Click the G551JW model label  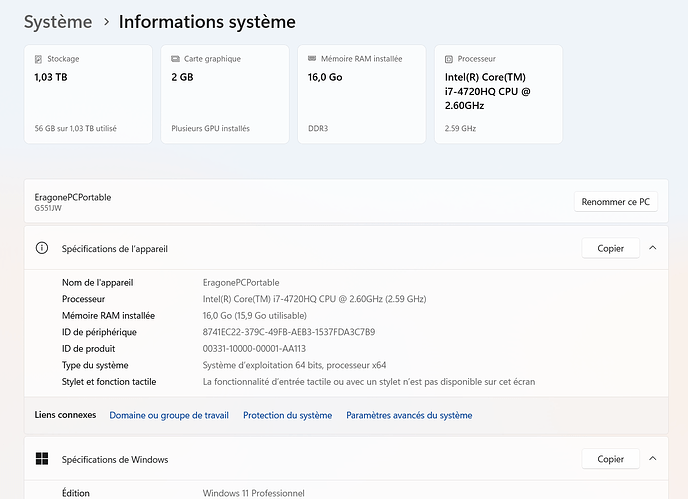(48, 208)
